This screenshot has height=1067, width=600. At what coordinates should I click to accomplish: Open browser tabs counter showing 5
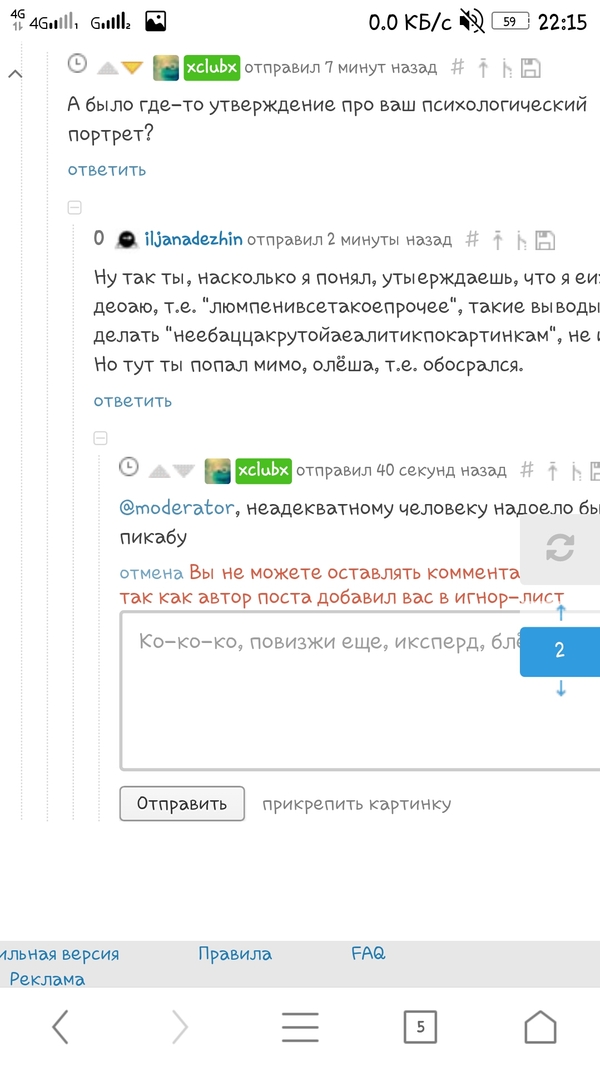click(x=420, y=1026)
